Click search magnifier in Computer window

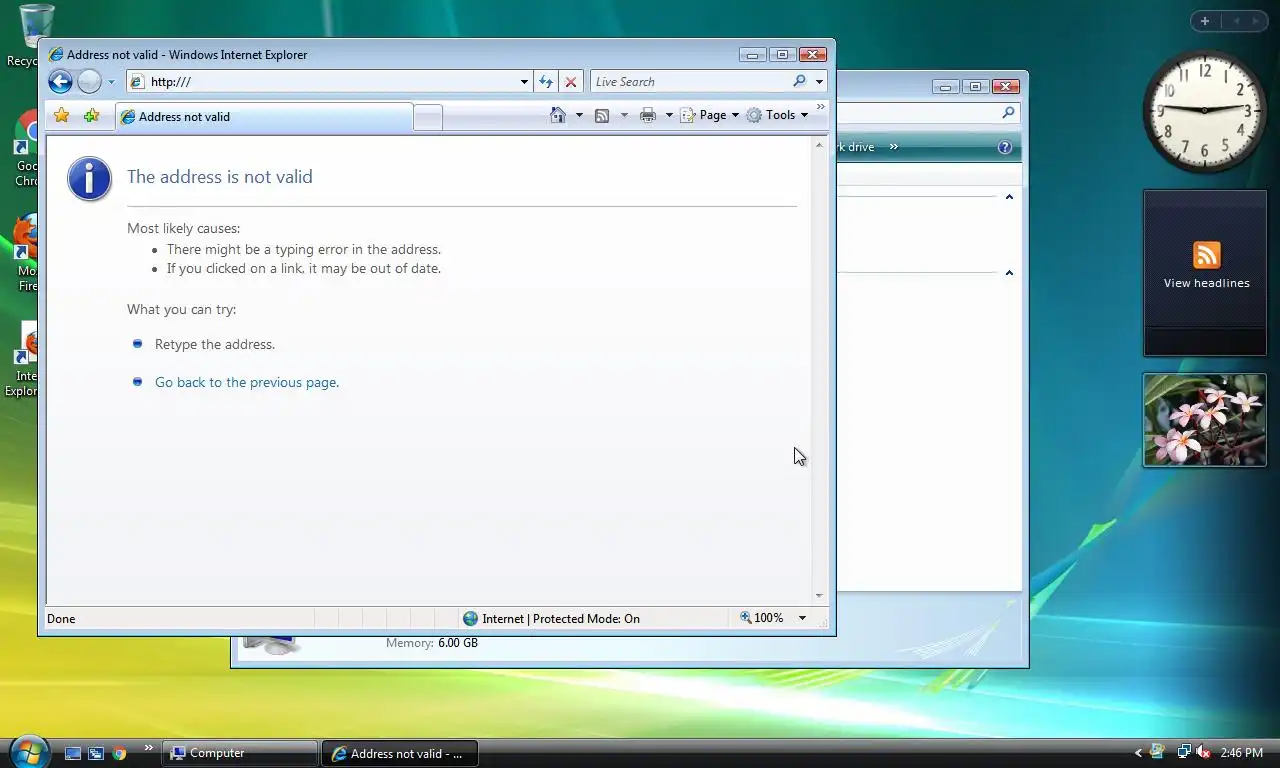1008,113
